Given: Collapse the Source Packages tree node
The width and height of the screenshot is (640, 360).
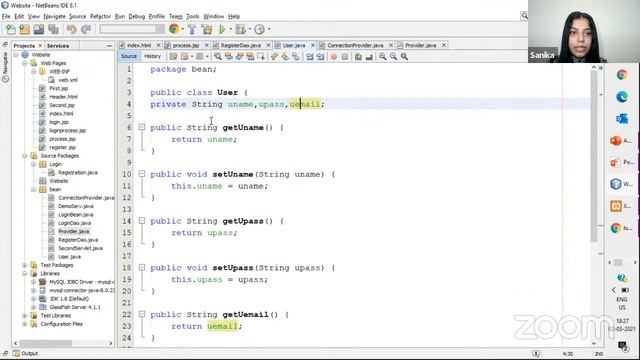Looking at the screenshot, I should [25, 156].
